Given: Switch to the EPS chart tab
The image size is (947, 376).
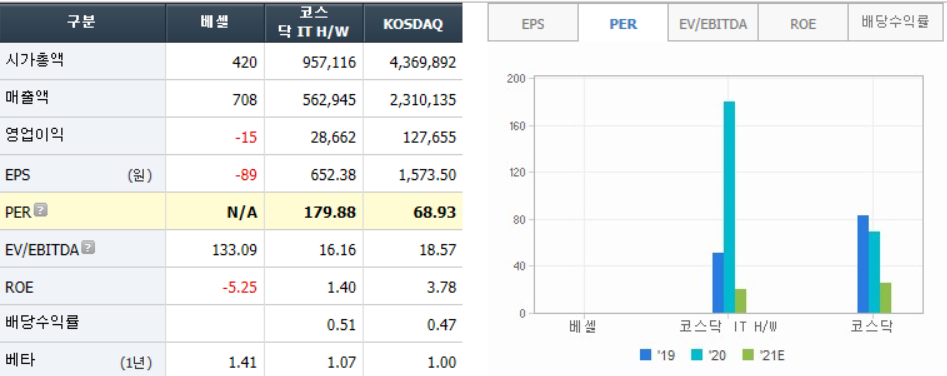Looking at the screenshot, I should tap(533, 24).
